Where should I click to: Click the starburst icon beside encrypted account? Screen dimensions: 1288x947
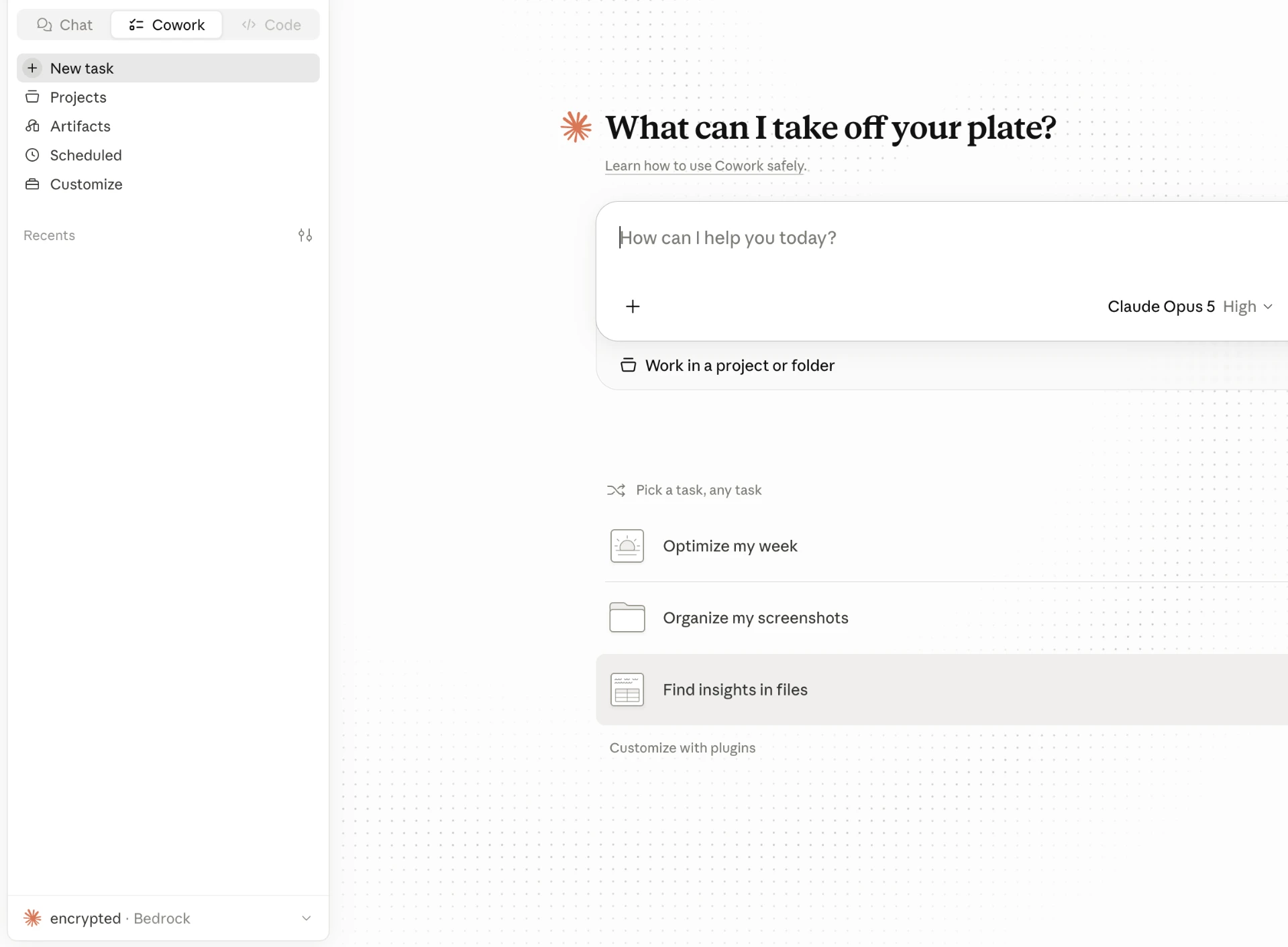pos(32,918)
